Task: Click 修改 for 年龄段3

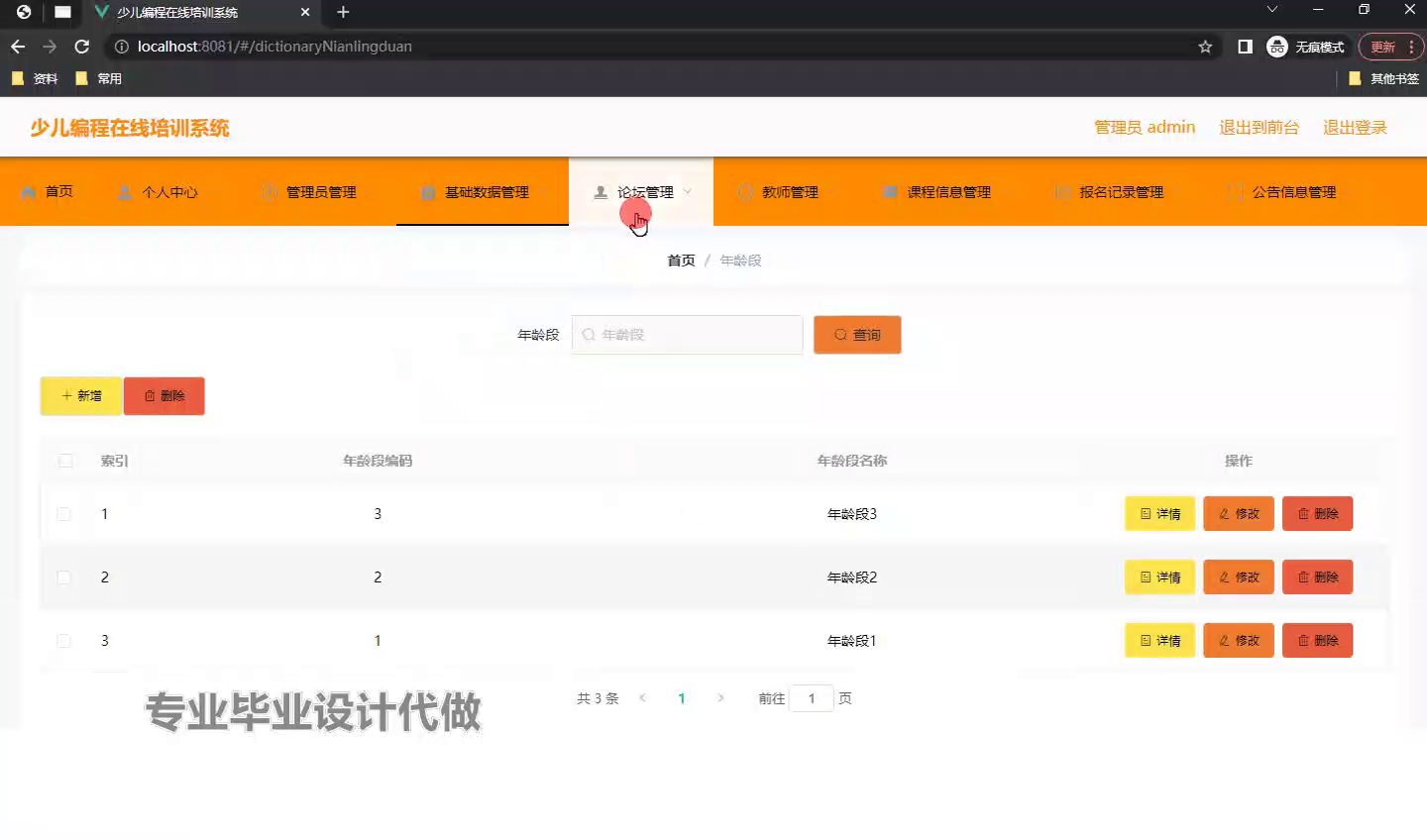Action: click(1239, 514)
